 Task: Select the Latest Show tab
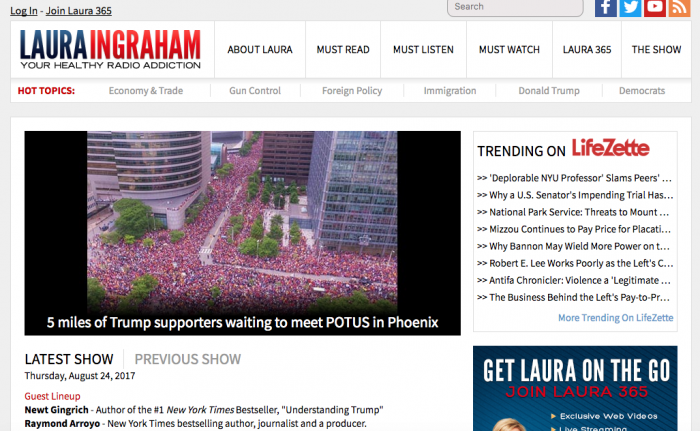coord(69,359)
